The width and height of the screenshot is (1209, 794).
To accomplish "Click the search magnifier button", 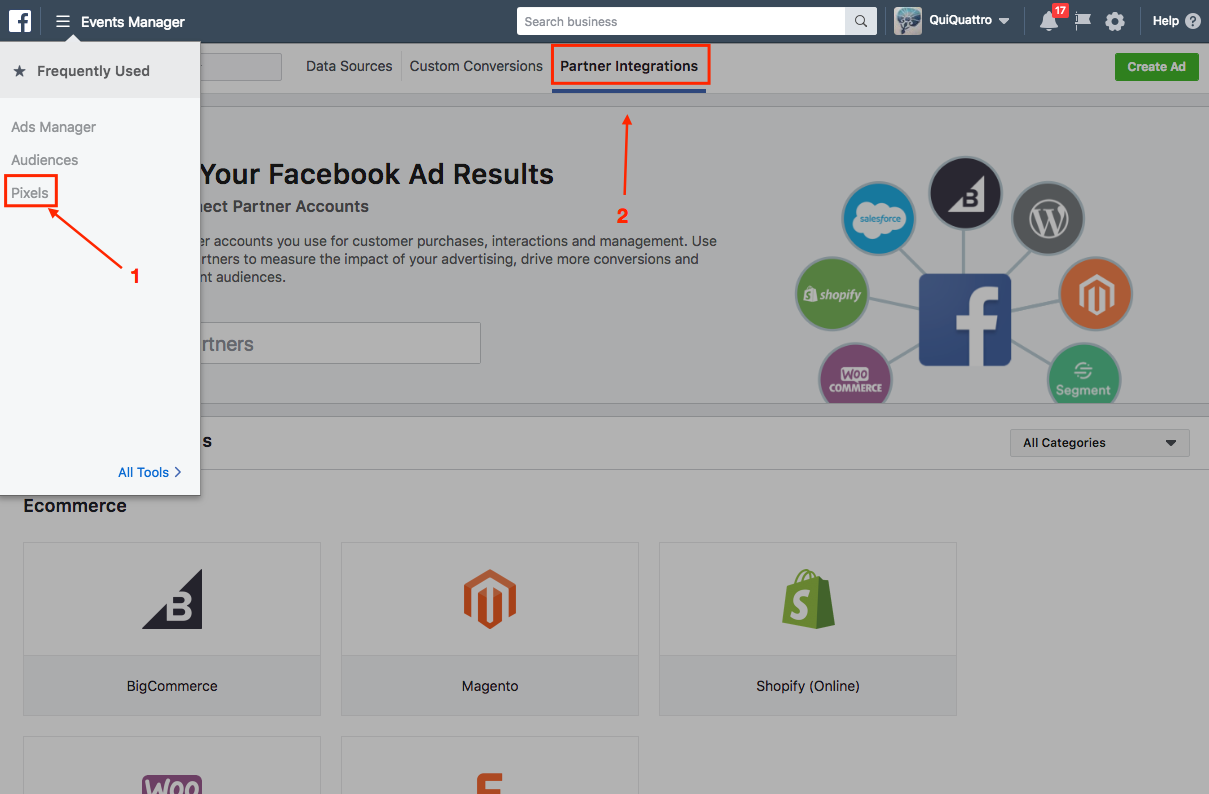I will [x=860, y=21].
